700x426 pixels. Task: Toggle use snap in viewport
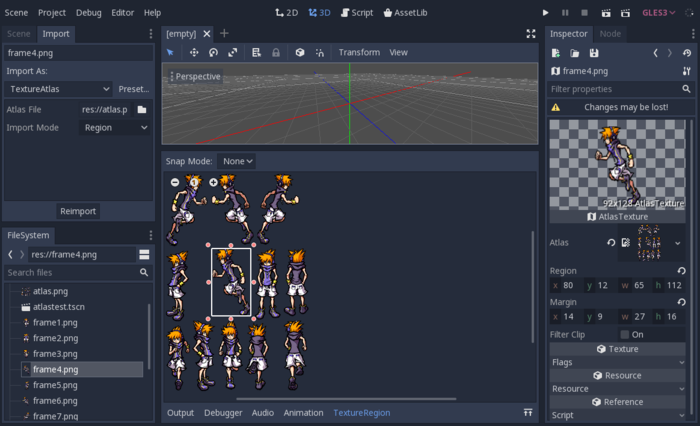tap(320, 52)
